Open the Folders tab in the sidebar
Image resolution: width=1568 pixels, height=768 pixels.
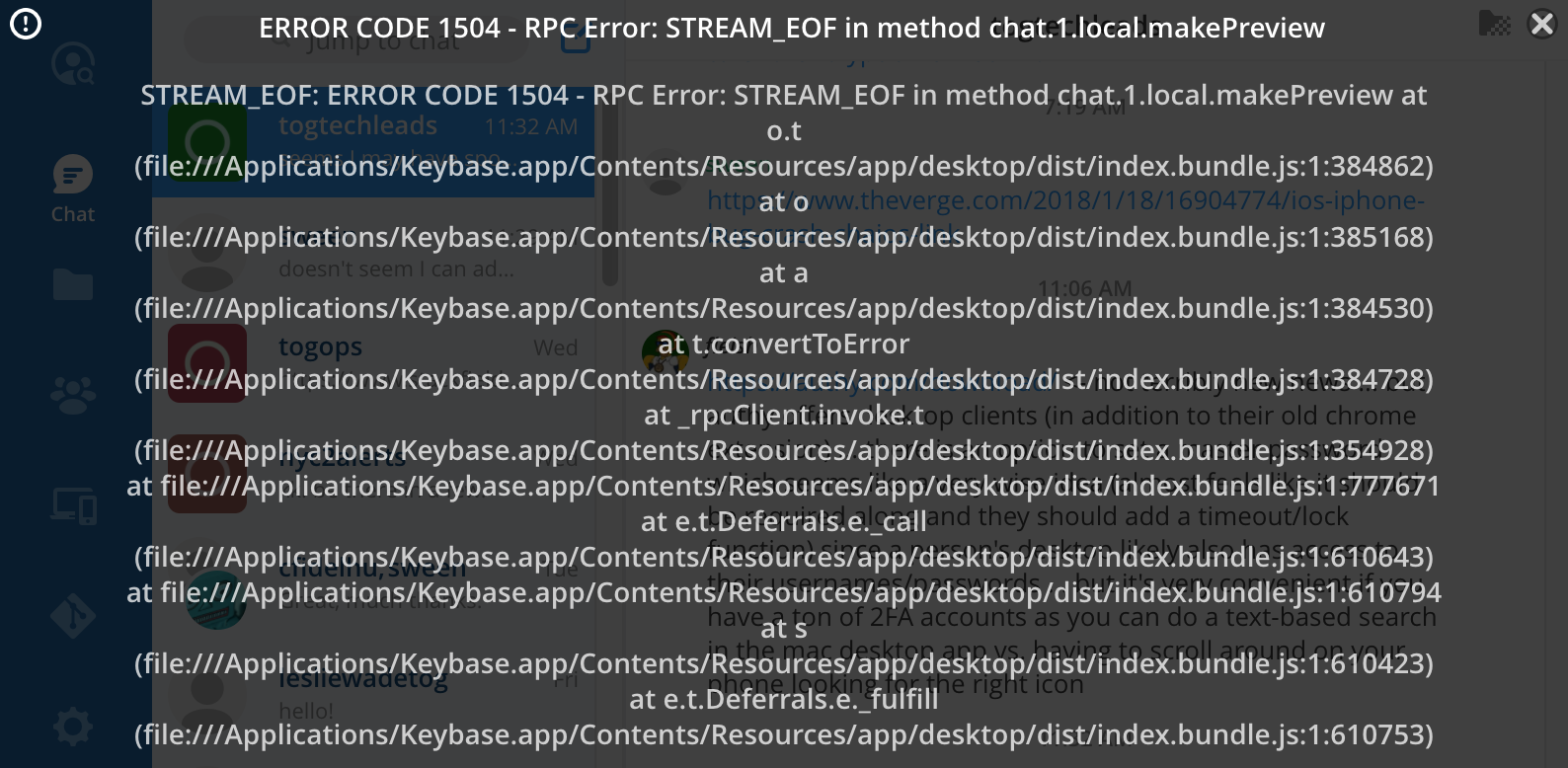click(x=73, y=284)
